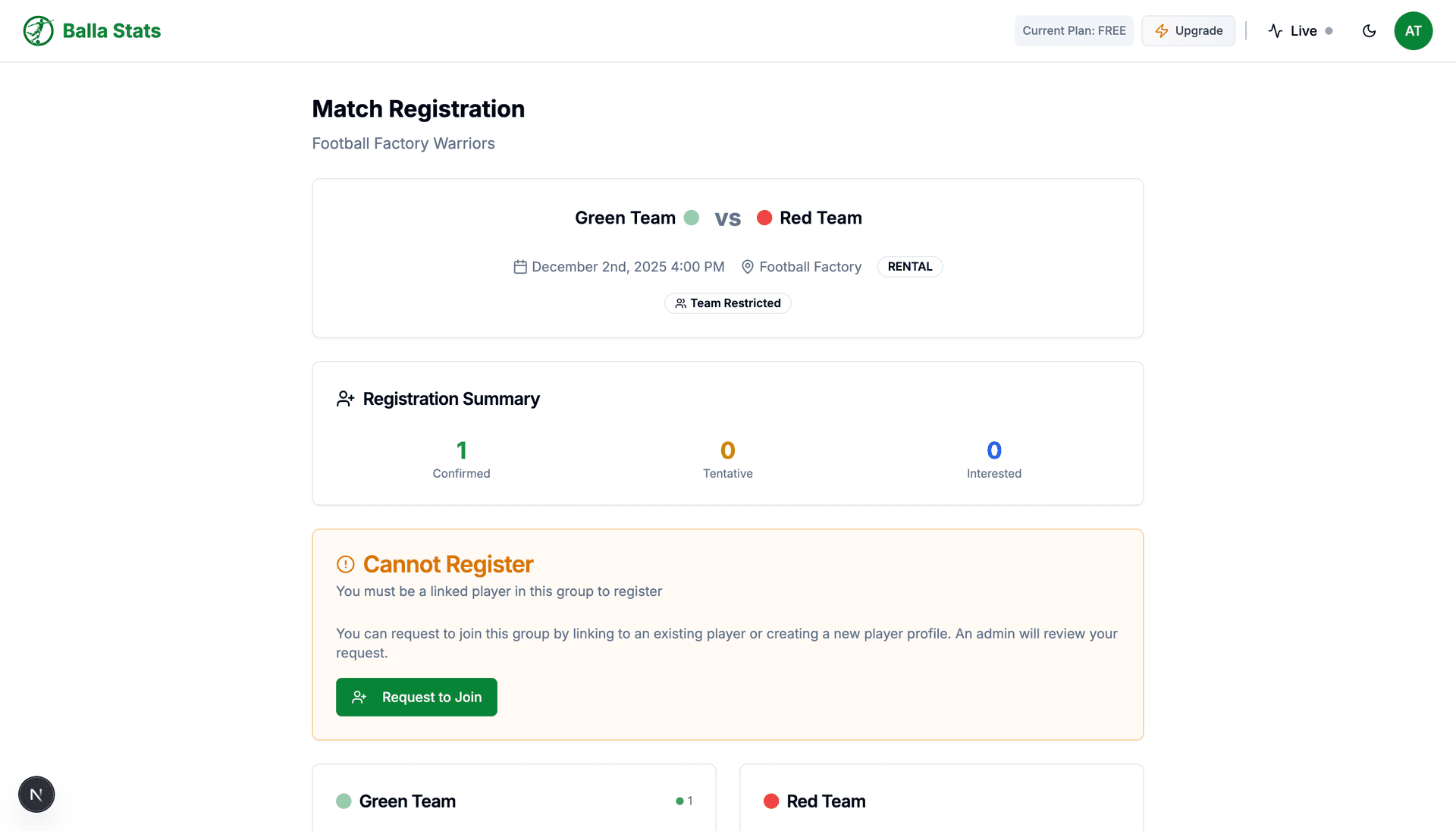Click the player count indicator on Green Team card

[x=684, y=801]
